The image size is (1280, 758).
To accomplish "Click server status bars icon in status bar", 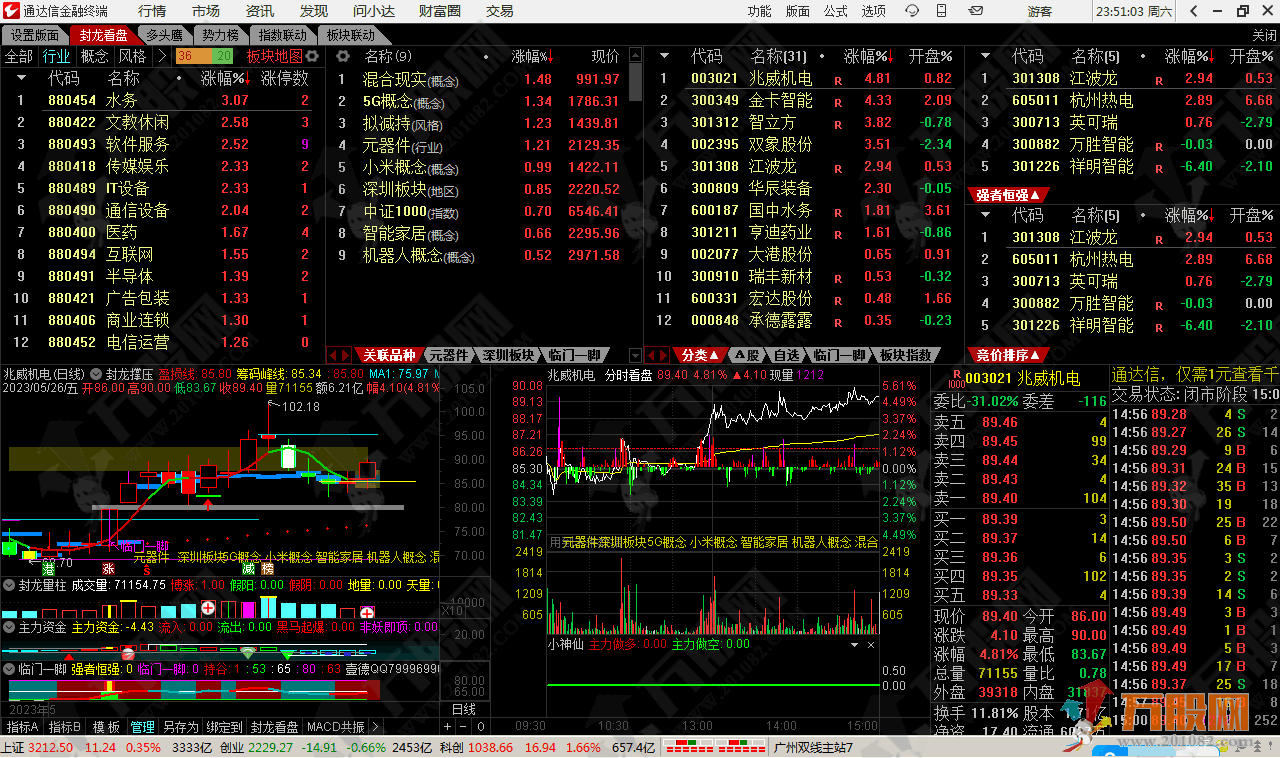I will 716,747.
